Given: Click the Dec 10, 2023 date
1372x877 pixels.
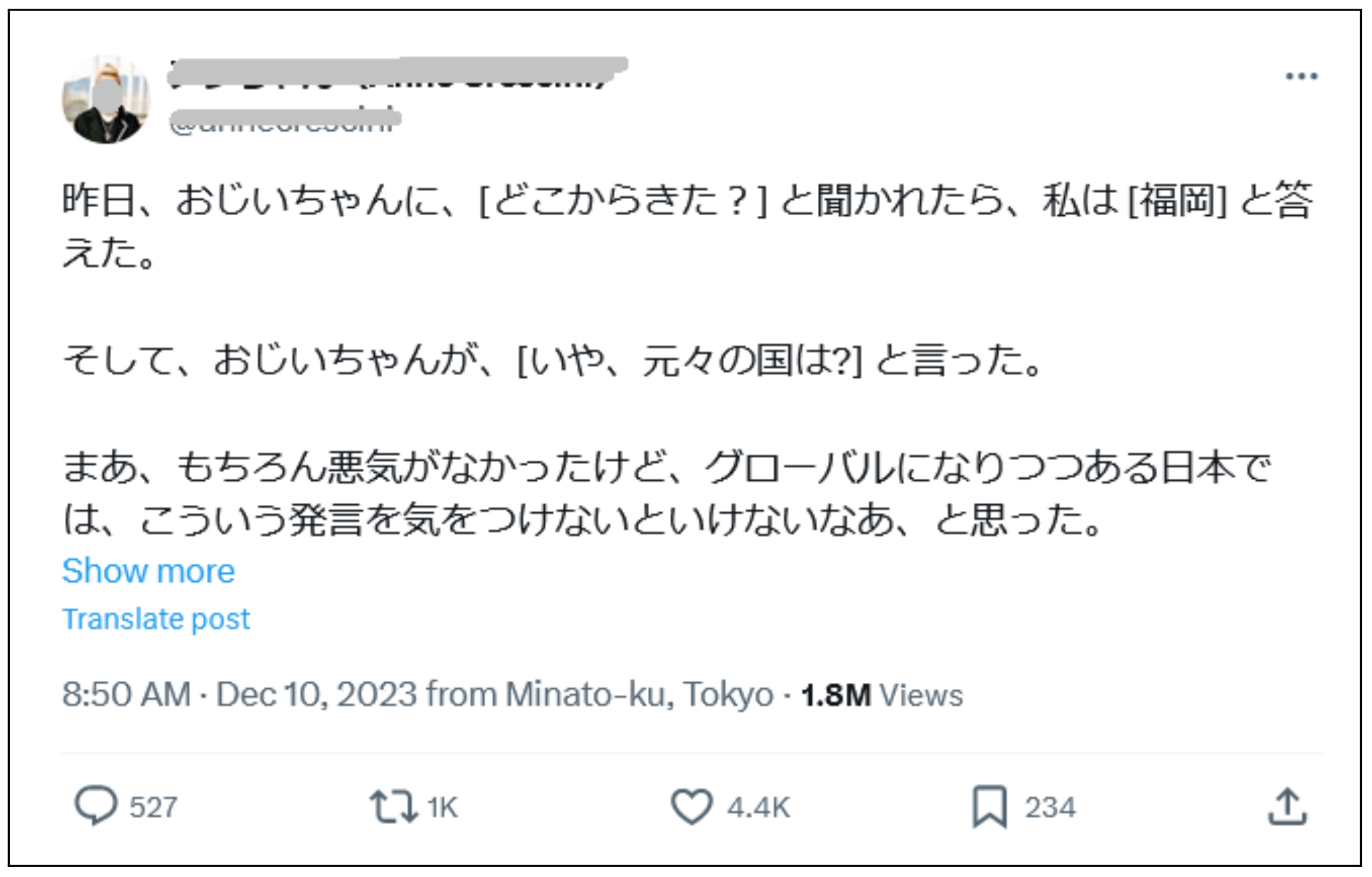Looking at the screenshot, I should (x=316, y=694).
